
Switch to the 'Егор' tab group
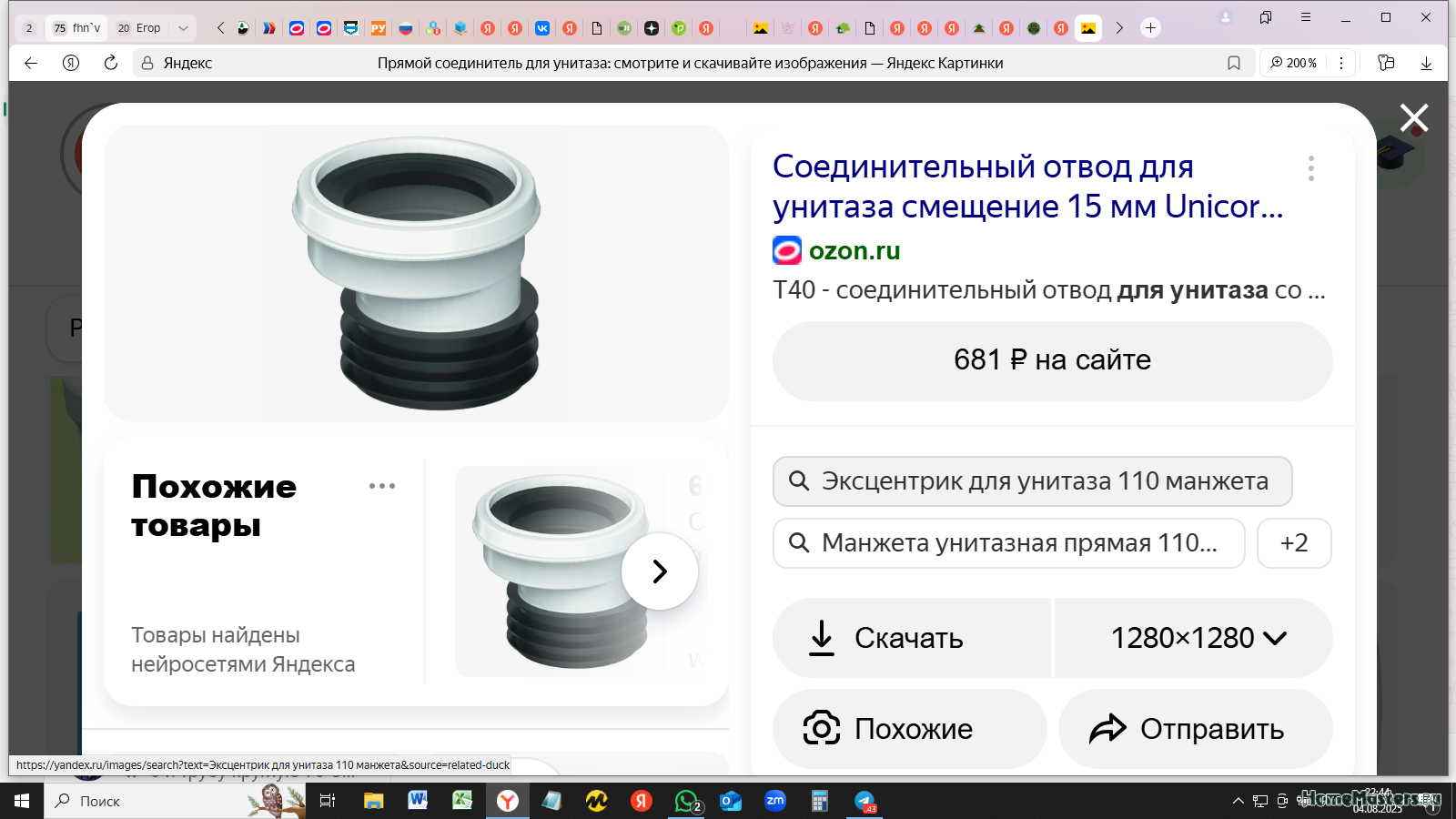pos(139,28)
